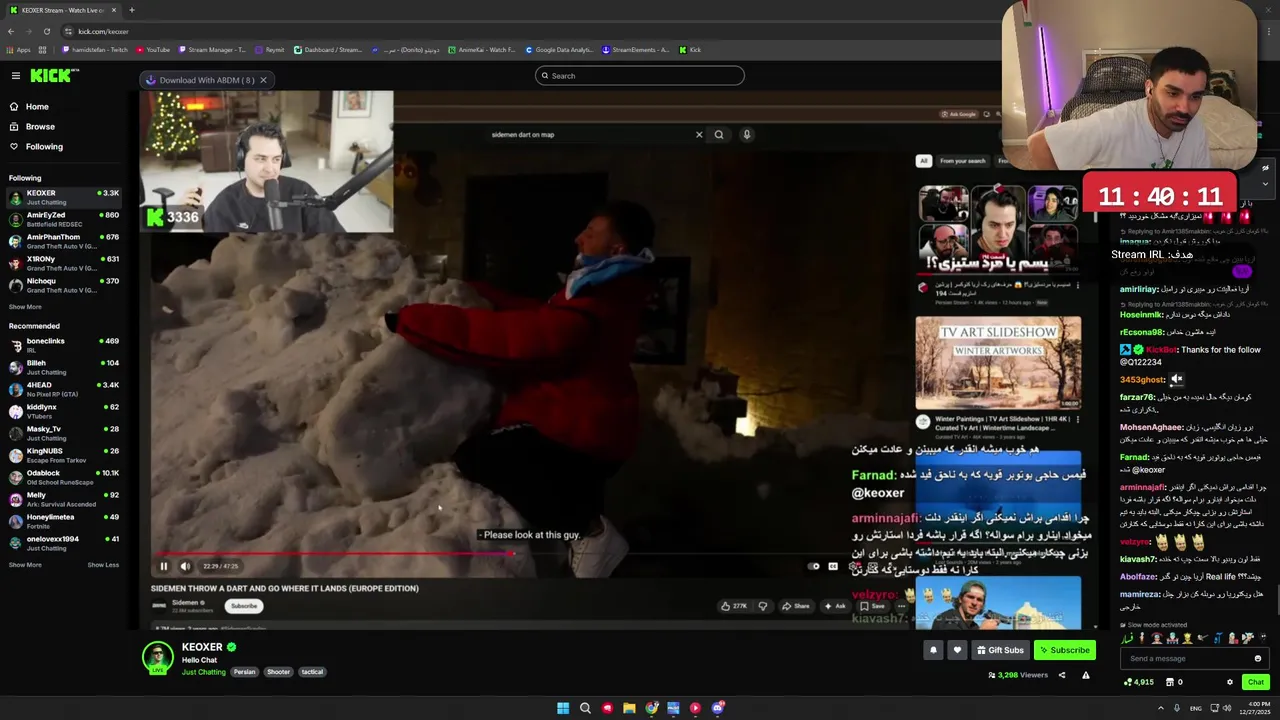Click the report warning triangle icon

(1085, 675)
